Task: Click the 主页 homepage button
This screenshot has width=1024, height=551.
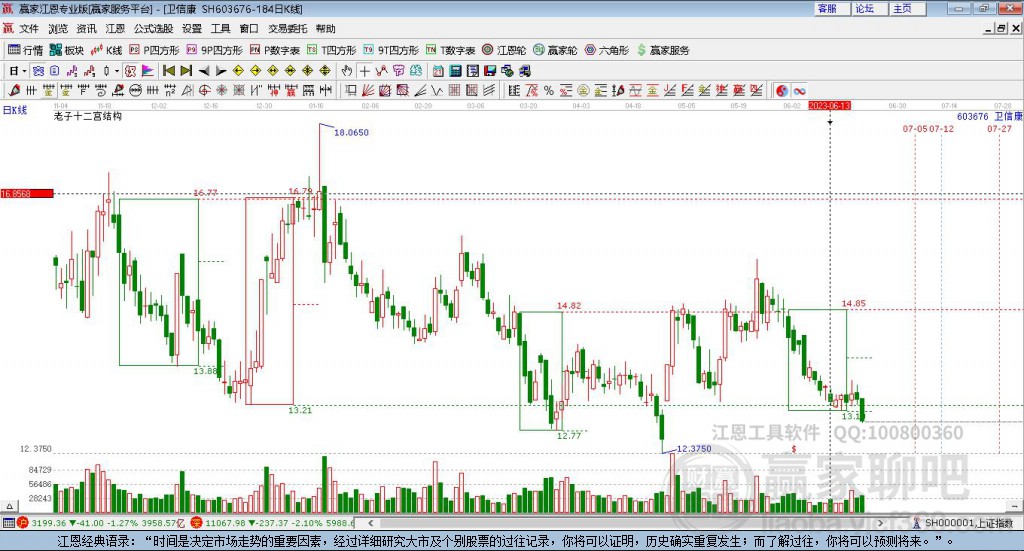Action: (x=903, y=9)
